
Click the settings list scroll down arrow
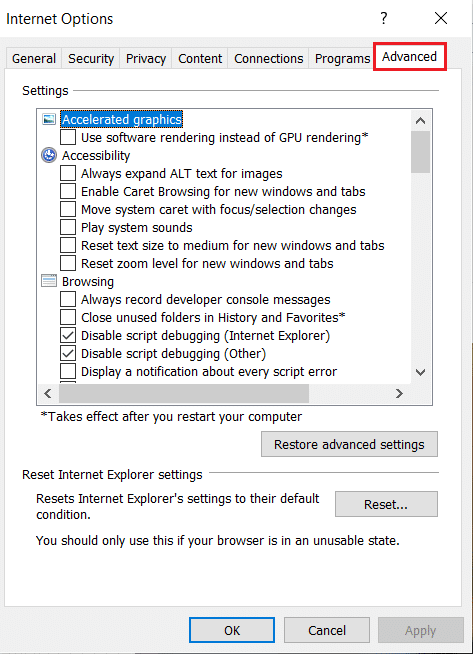pos(420,372)
